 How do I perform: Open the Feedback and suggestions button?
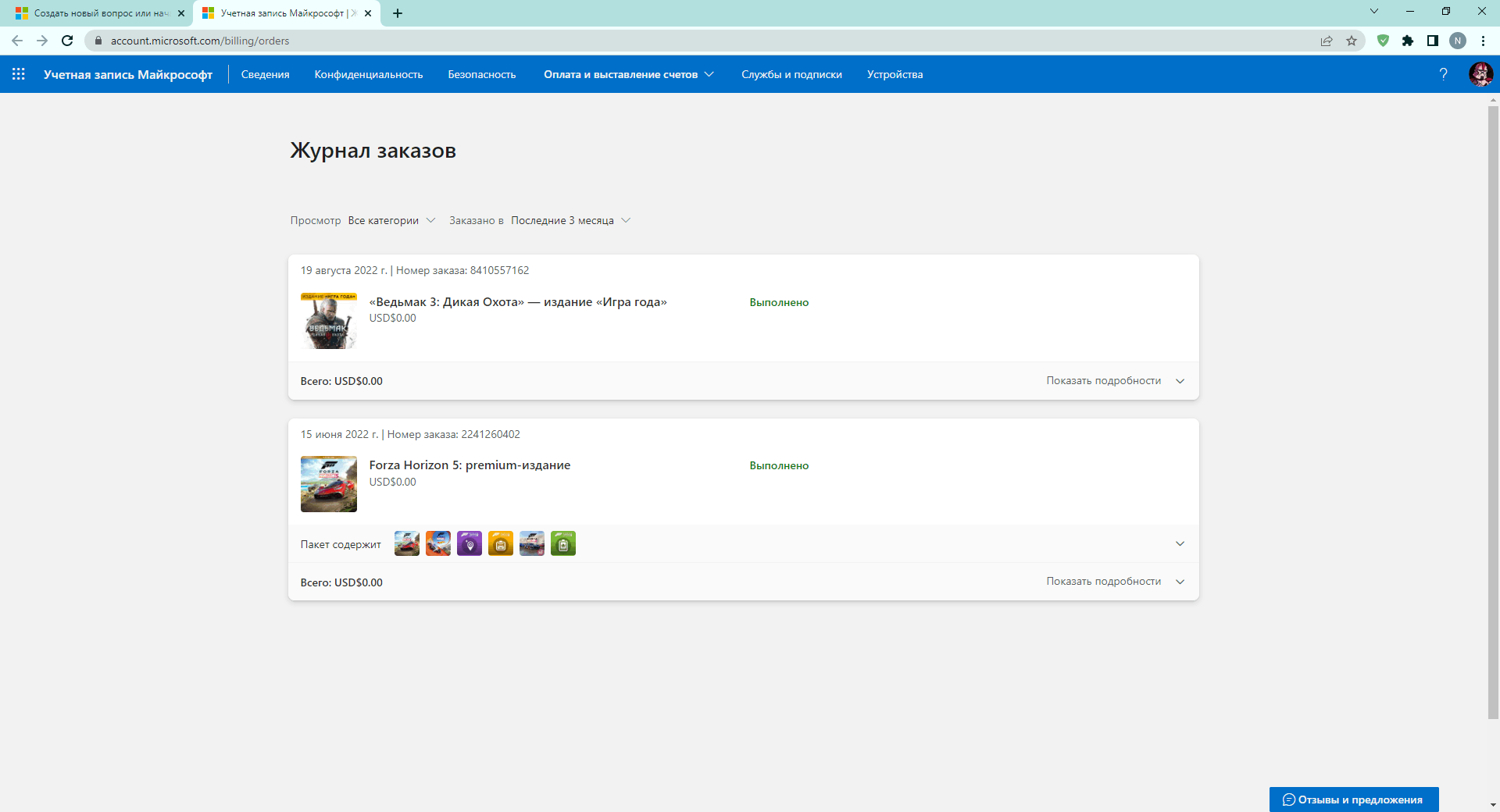[1354, 800]
